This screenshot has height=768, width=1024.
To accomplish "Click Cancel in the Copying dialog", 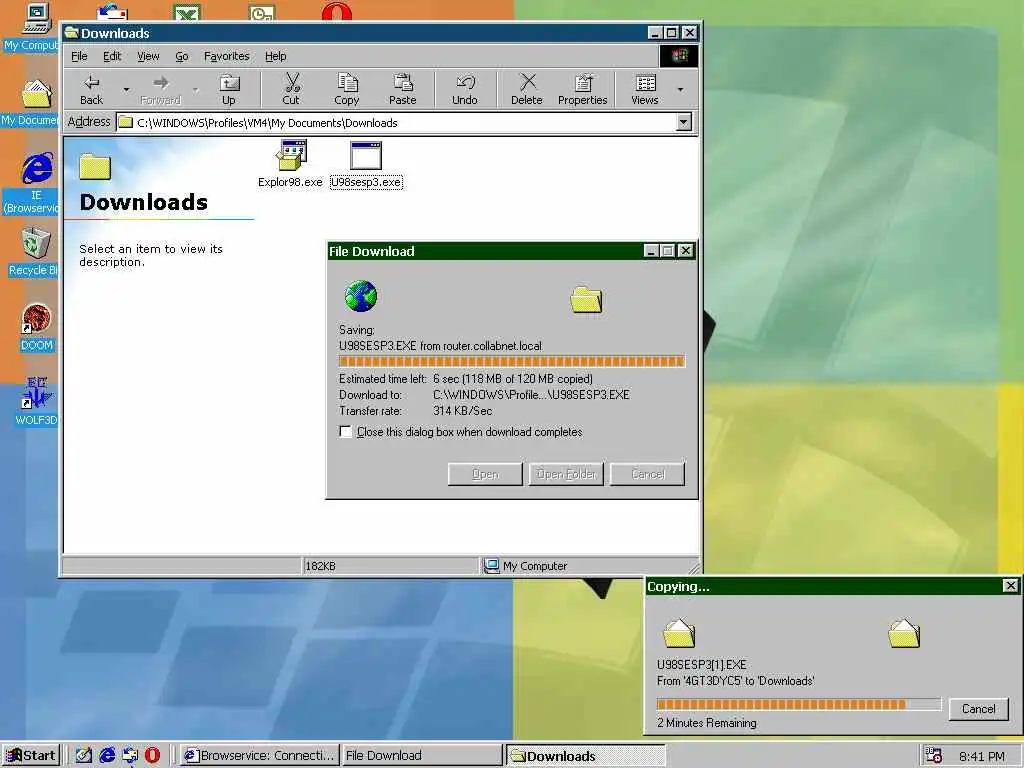I will point(978,709).
